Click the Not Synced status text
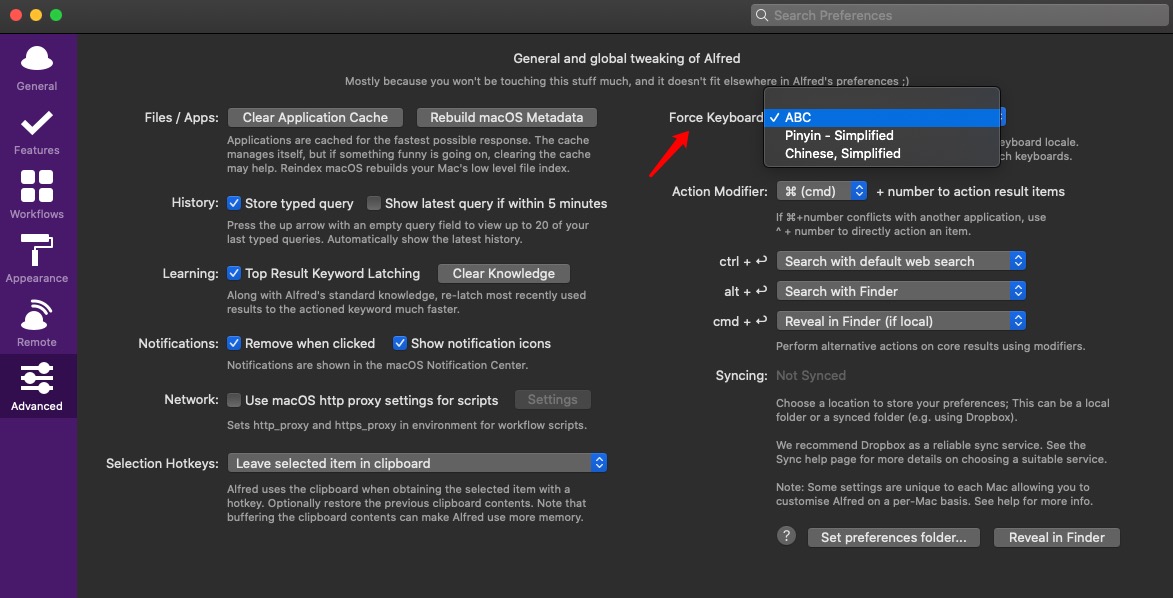The height and width of the screenshot is (598, 1173). (811, 376)
